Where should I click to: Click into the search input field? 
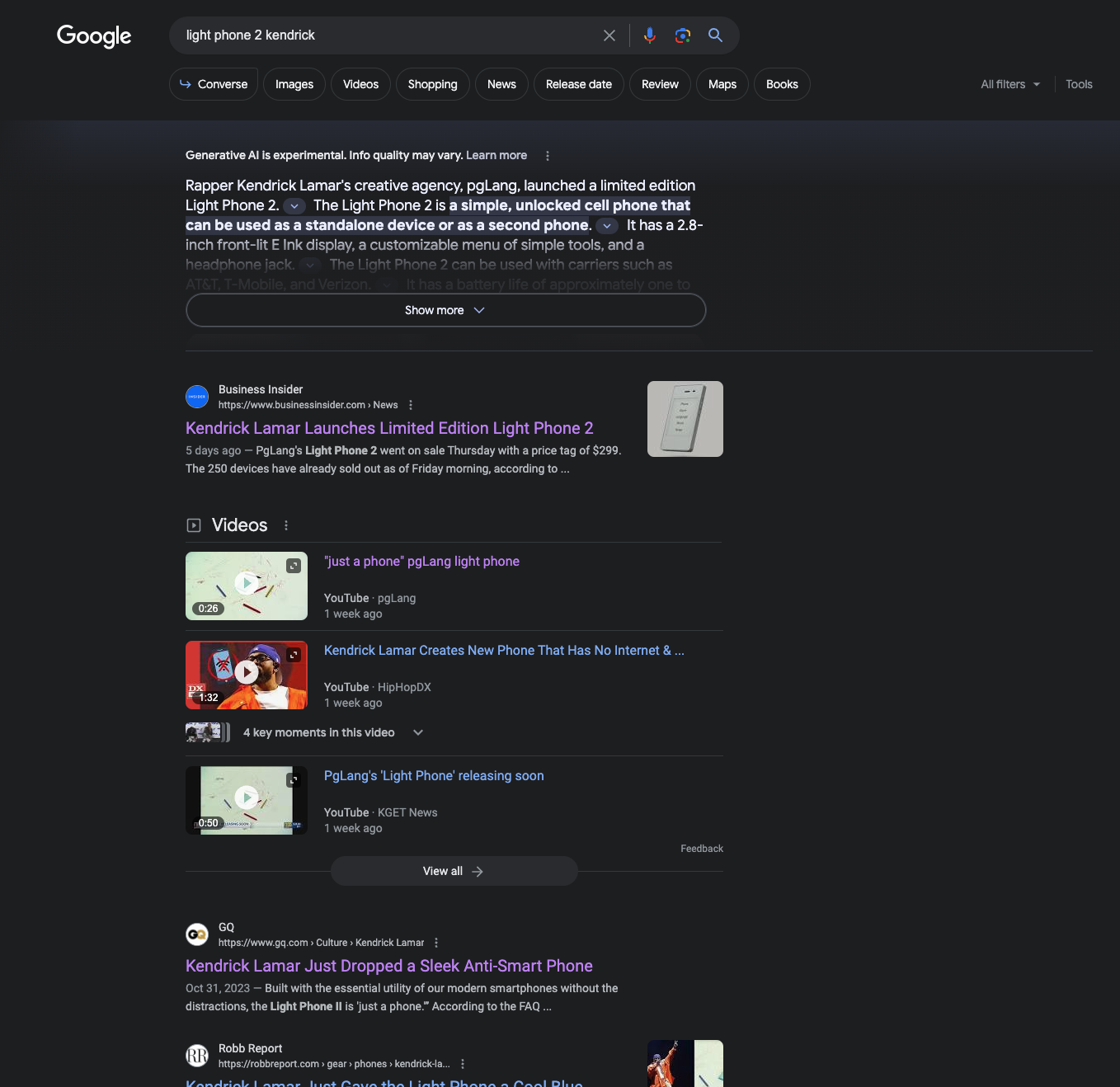pyautogui.click(x=388, y=35)
